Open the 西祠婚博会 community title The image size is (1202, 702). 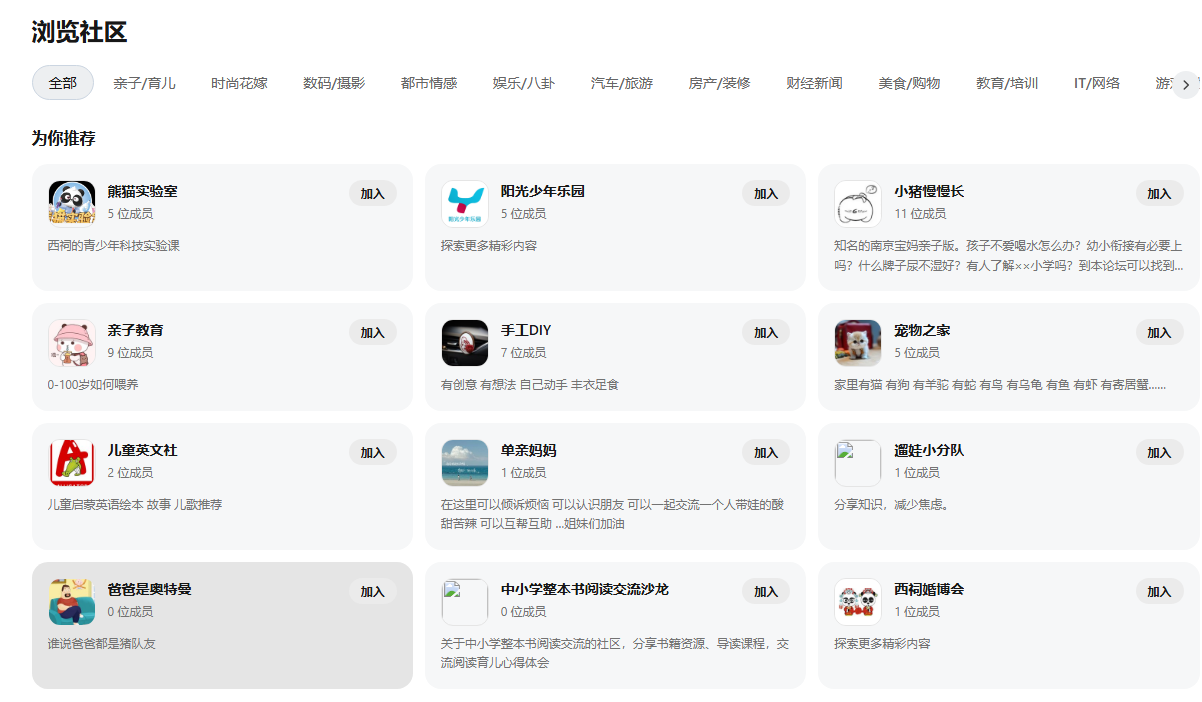929,589
